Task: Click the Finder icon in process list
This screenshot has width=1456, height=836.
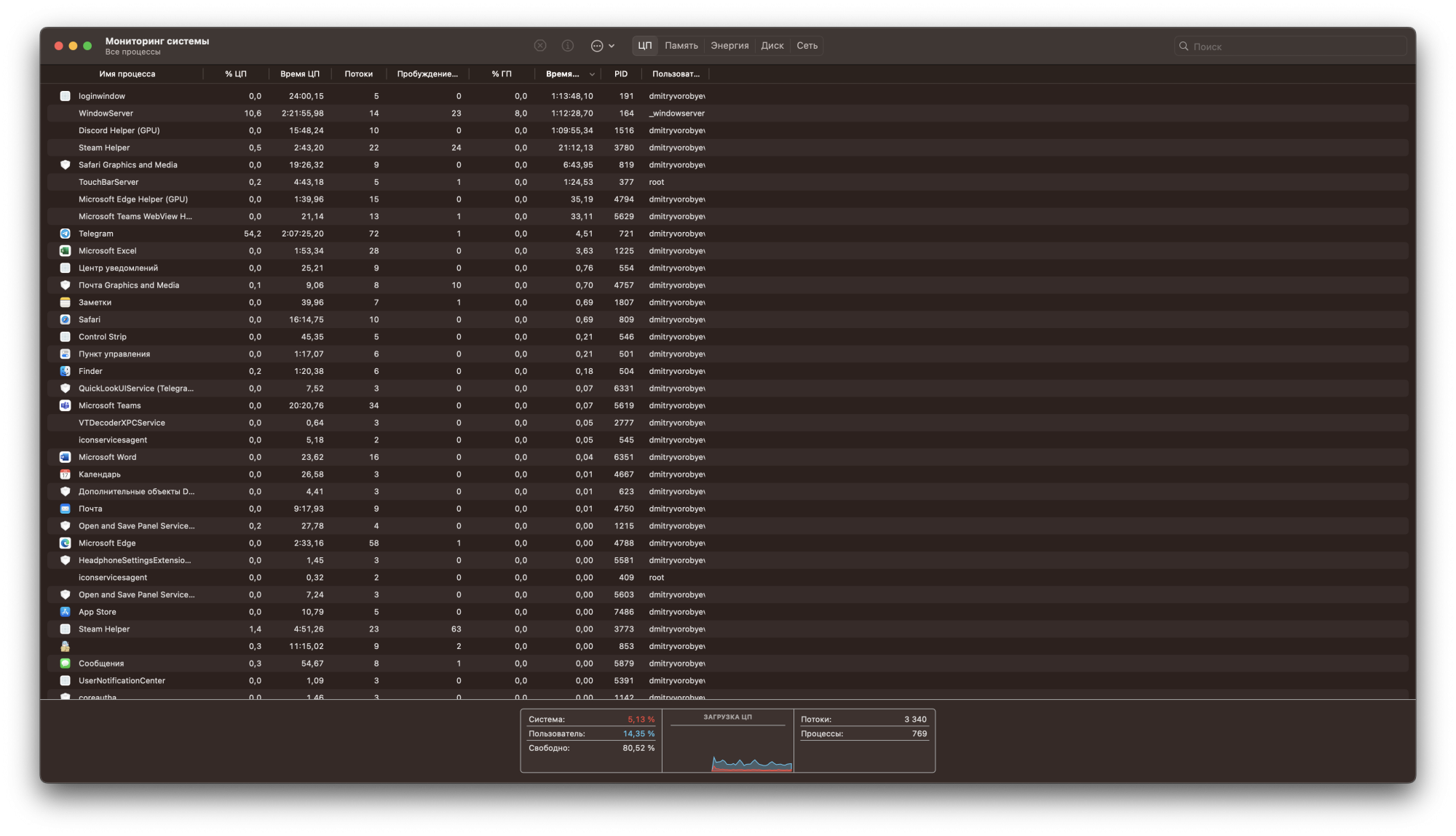Action: 65,371
